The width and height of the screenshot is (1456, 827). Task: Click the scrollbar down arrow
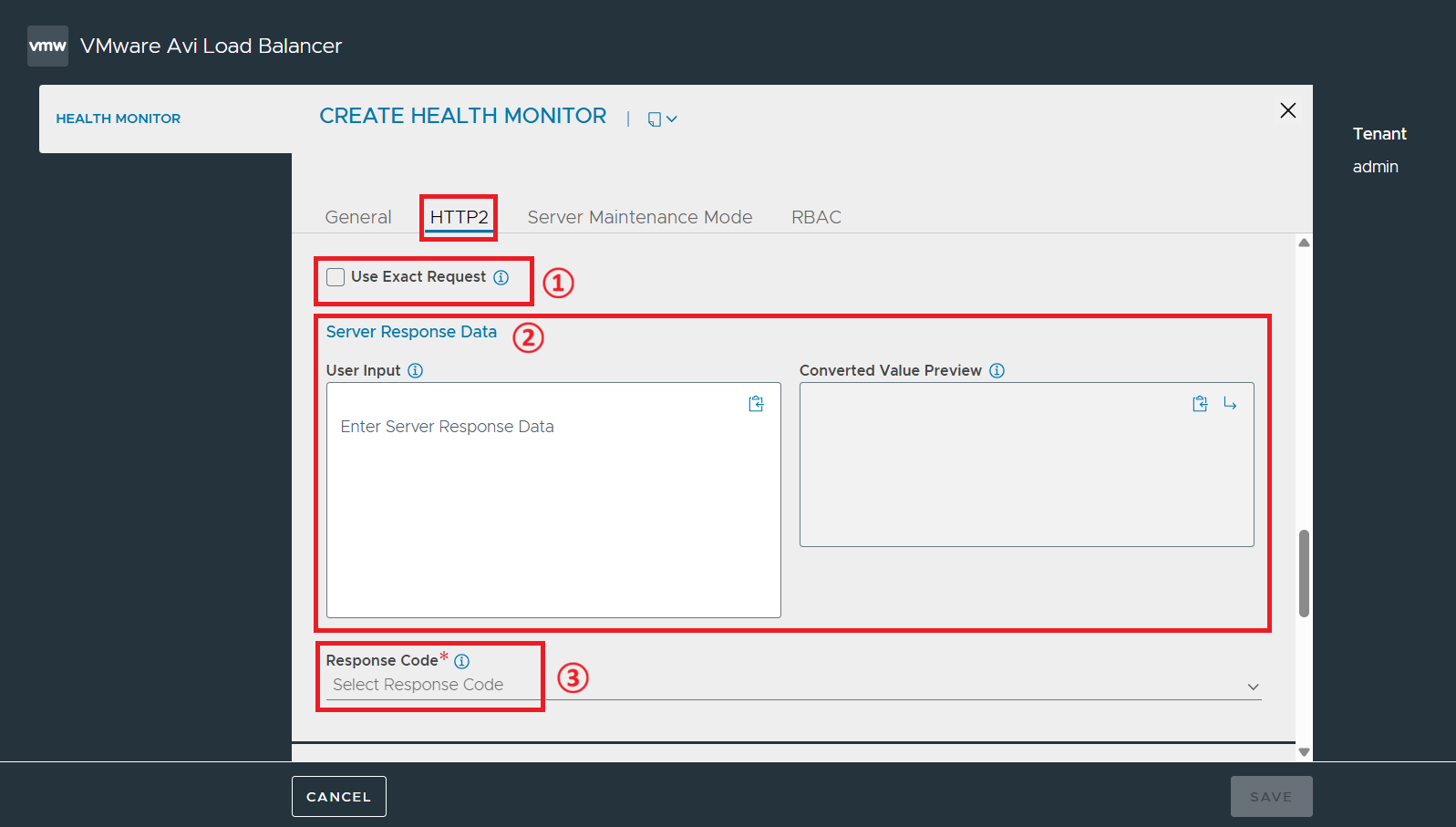(1305, 752)
